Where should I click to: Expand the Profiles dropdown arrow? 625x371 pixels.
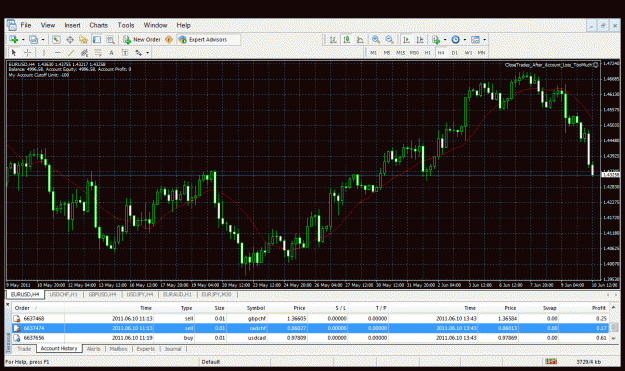[x=43, y=40]
